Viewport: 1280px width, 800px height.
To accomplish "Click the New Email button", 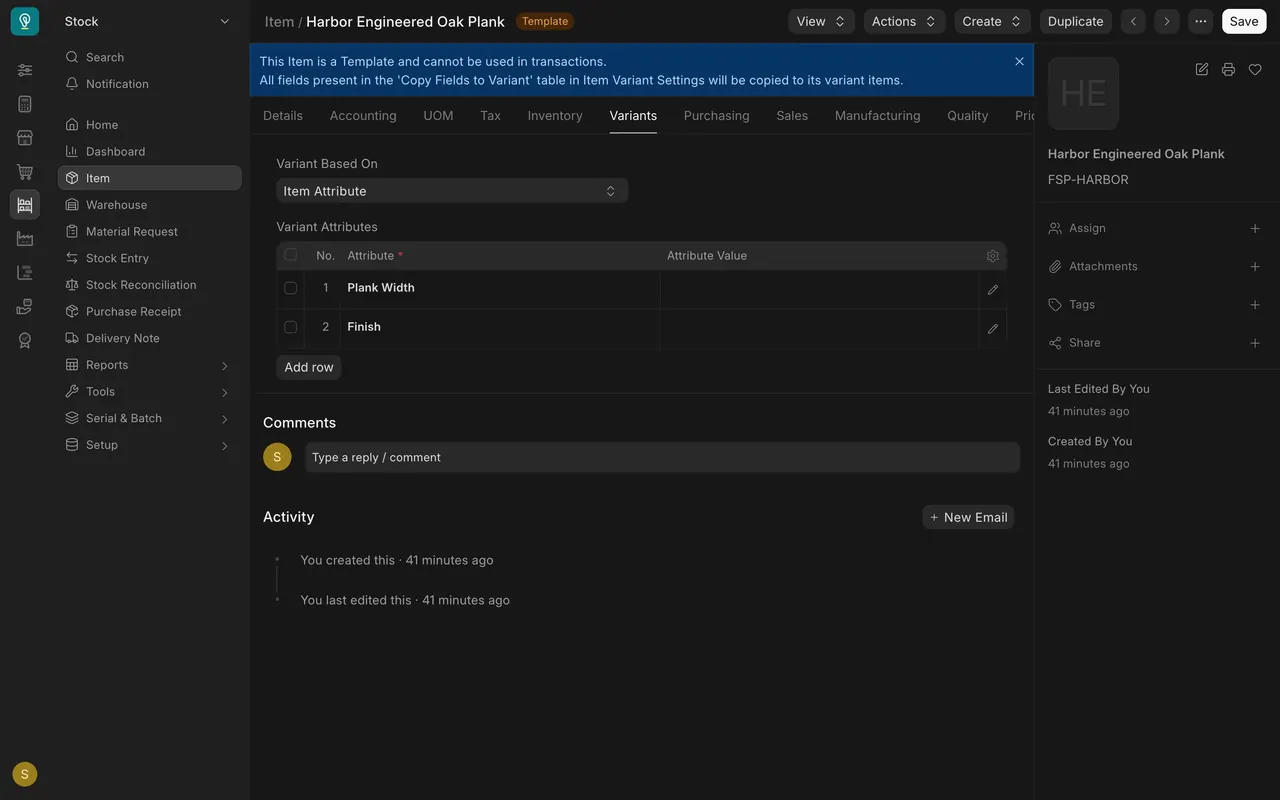I will coord(968,517).
